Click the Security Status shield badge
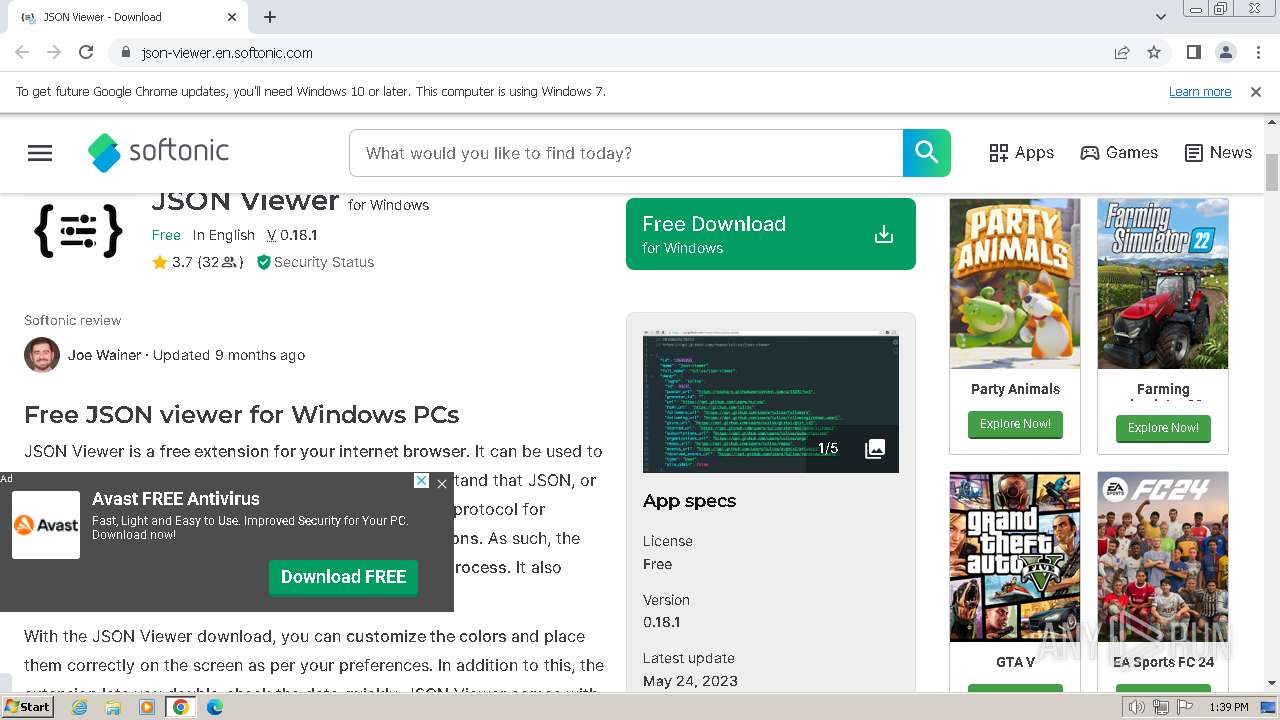 (x=315, y=262)
